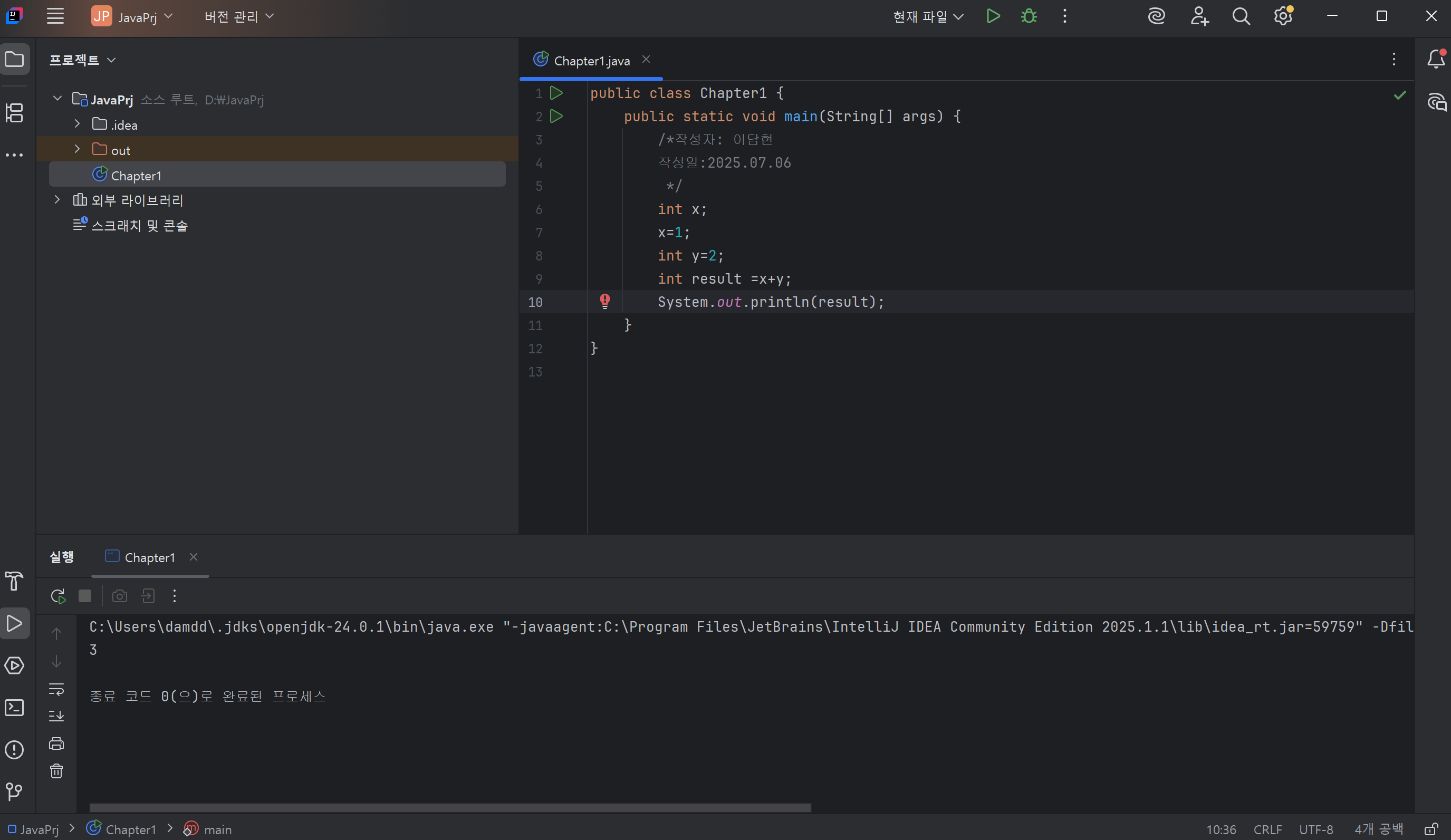
Task: Select the Chapter1.java editor tab
Action: point(591,61)
